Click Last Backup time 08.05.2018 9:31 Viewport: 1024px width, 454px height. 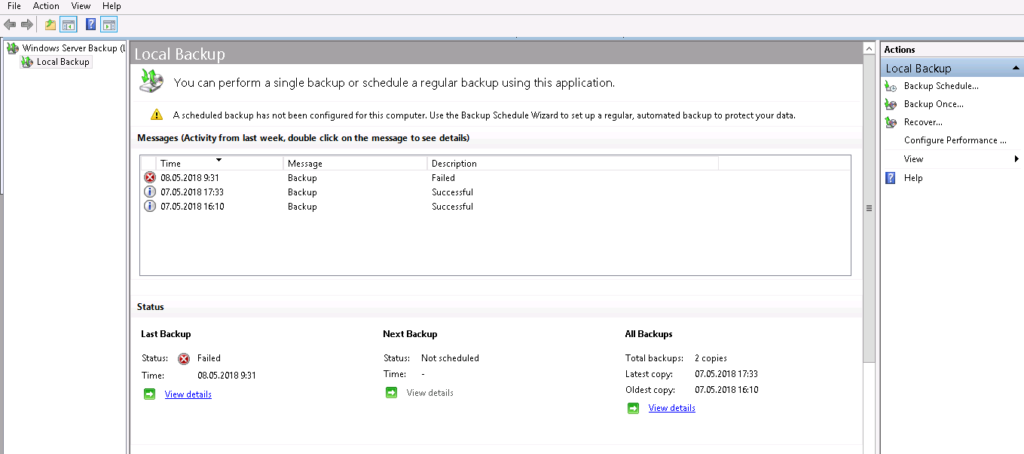click(227, 376)
